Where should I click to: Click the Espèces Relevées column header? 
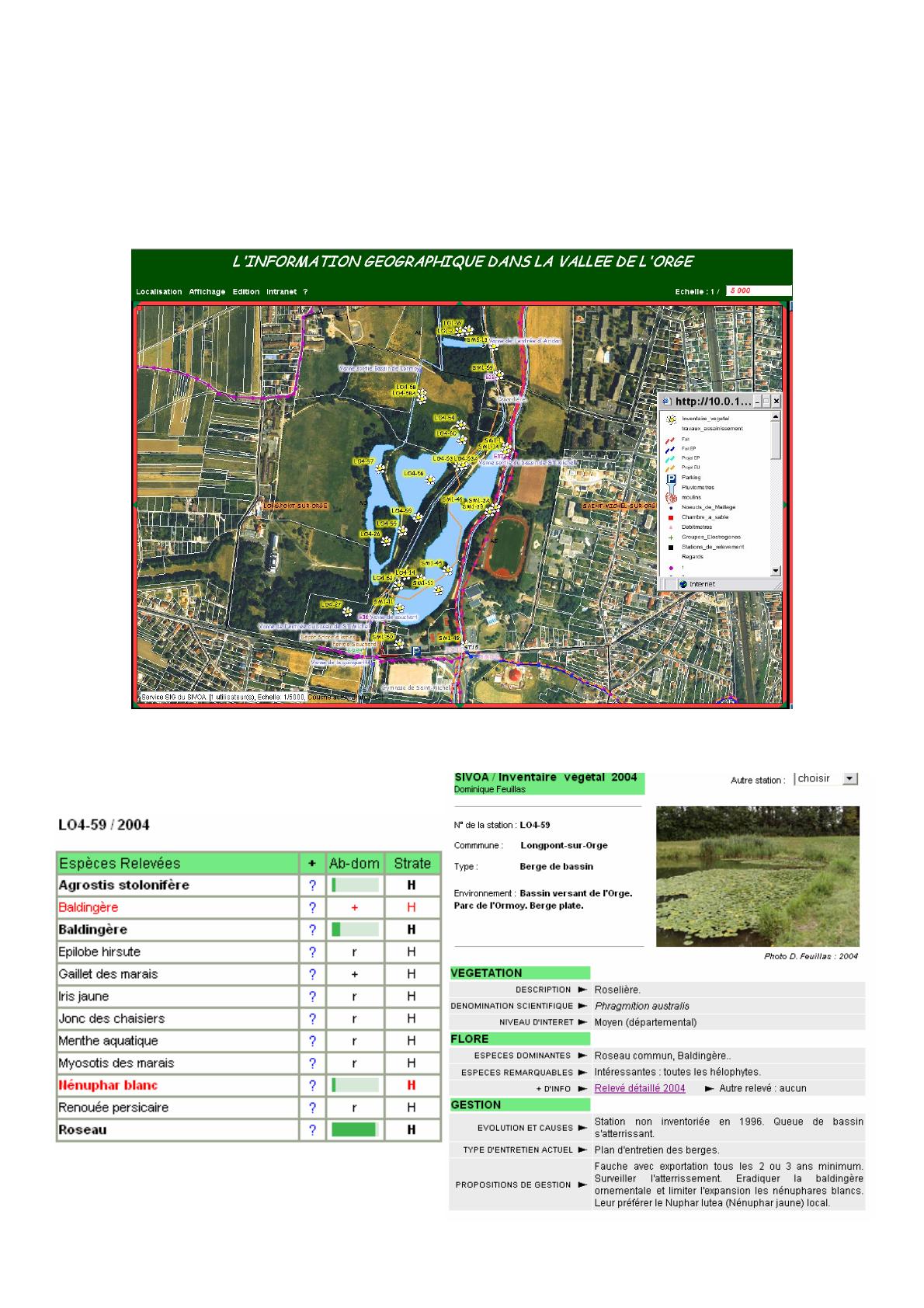click(178, 863)
